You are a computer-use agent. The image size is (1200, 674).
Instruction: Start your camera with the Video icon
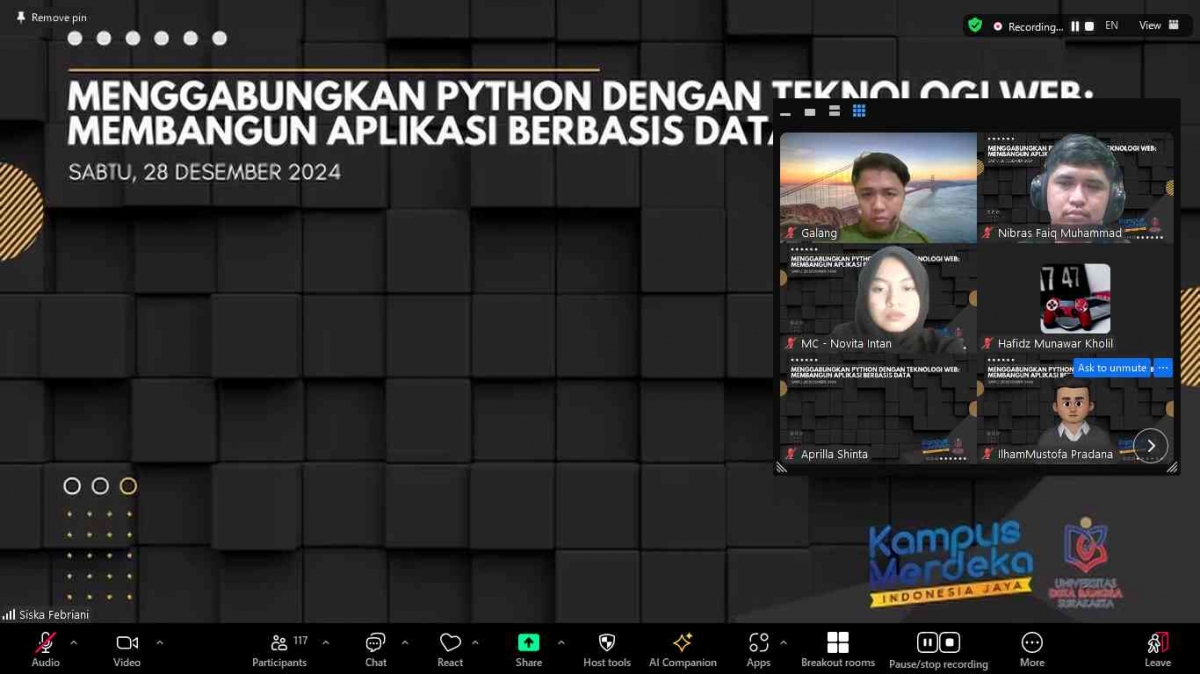pos(125,645)
